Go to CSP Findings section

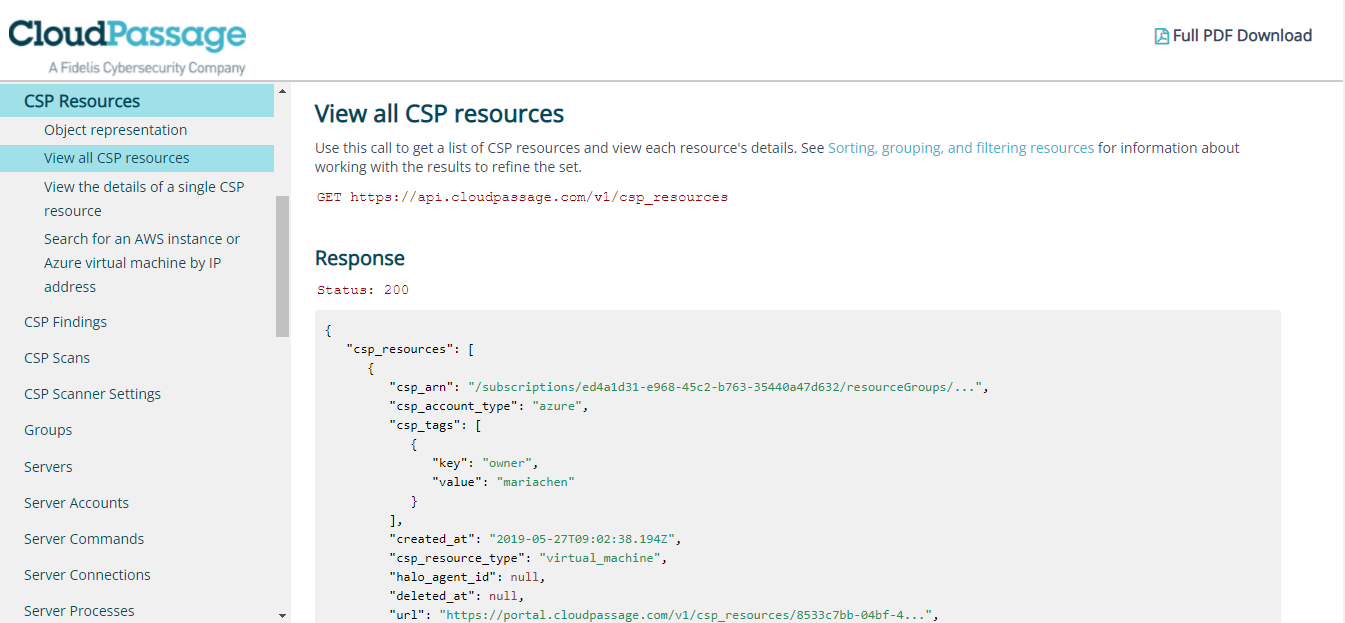pyautogui.click(x=65, y=322)
